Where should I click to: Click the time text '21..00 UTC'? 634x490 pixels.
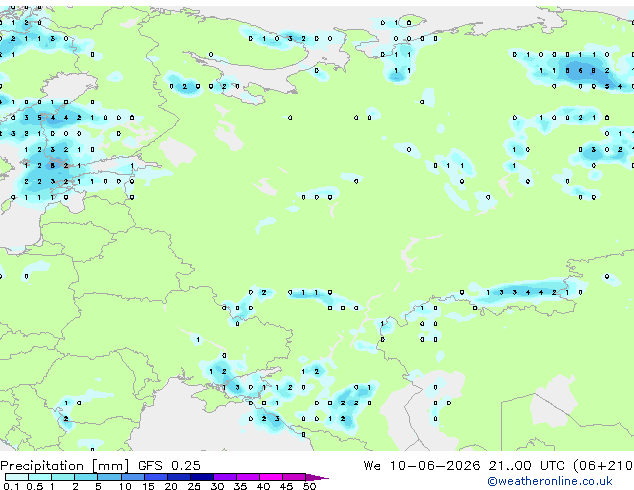pyautogui.click(x=526, y=466)
